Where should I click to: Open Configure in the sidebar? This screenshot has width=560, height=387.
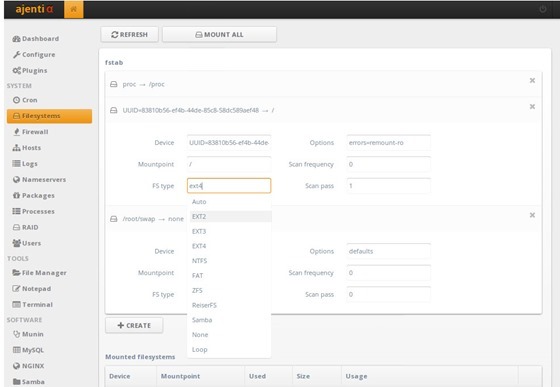(x=34, y=55)
